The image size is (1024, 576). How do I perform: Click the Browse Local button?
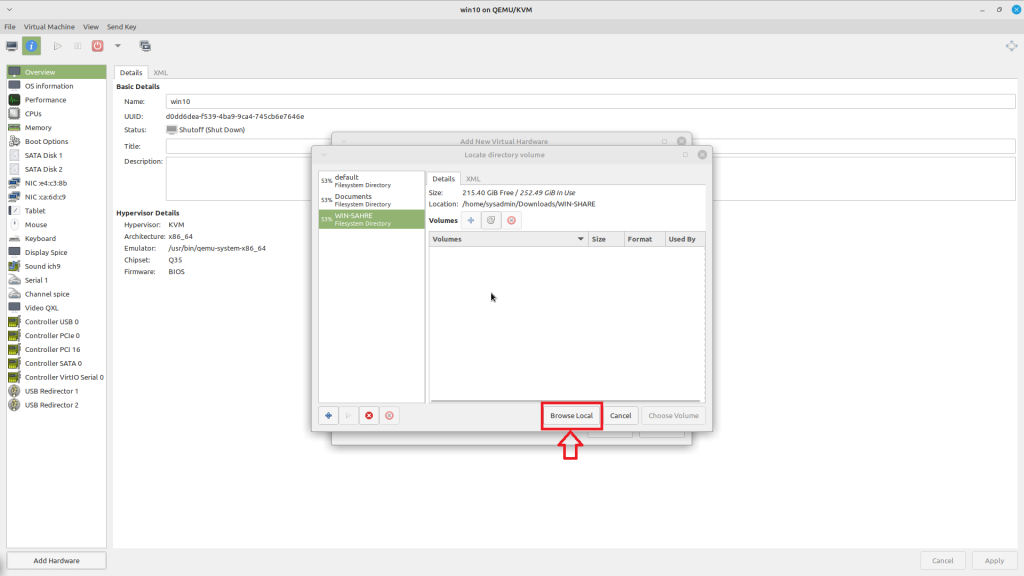coord(571,415)
